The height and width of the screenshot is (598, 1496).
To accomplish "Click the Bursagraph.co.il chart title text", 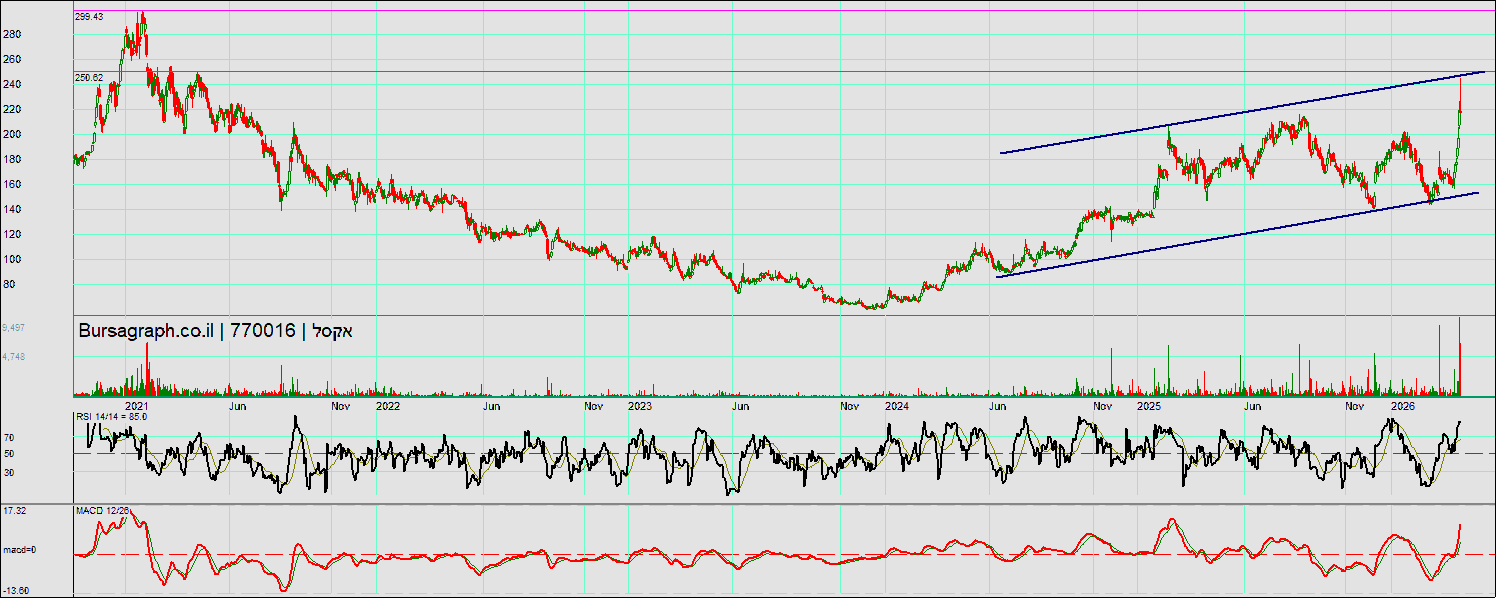I will pyautogui.click(x=216, y=331).
